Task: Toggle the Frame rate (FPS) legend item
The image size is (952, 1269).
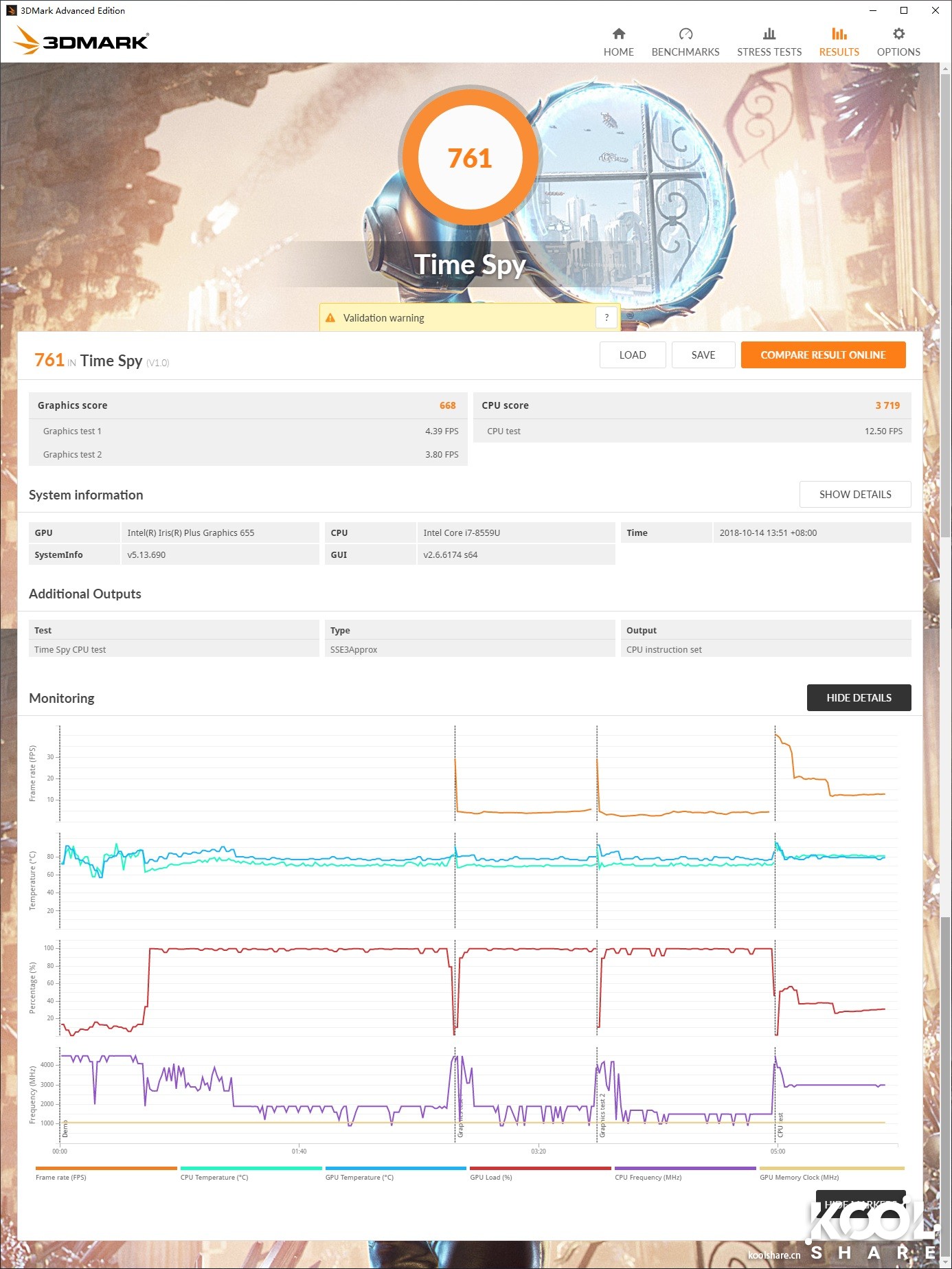Action: pos(106,1173)
